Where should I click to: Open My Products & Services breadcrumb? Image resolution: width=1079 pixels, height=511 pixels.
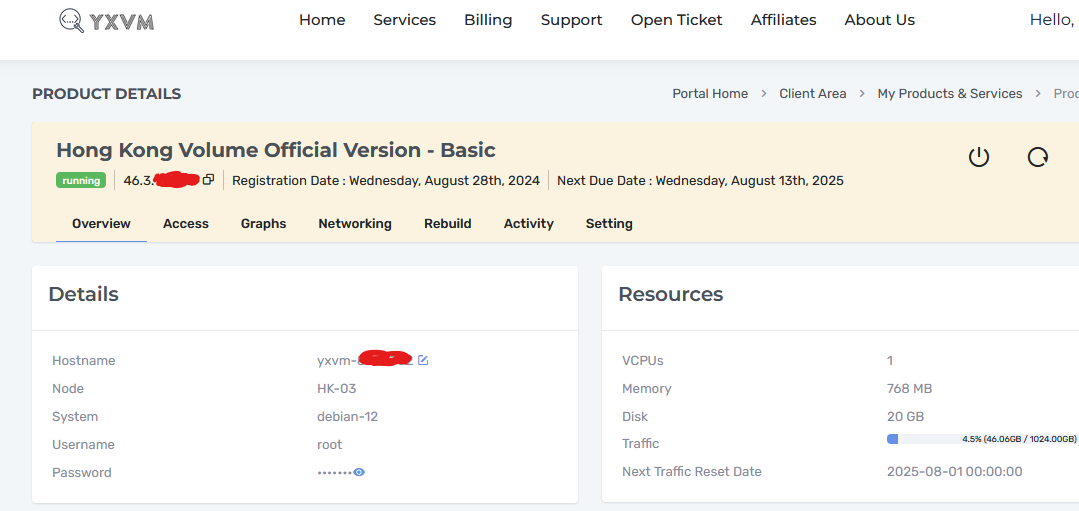click(949, 94)
